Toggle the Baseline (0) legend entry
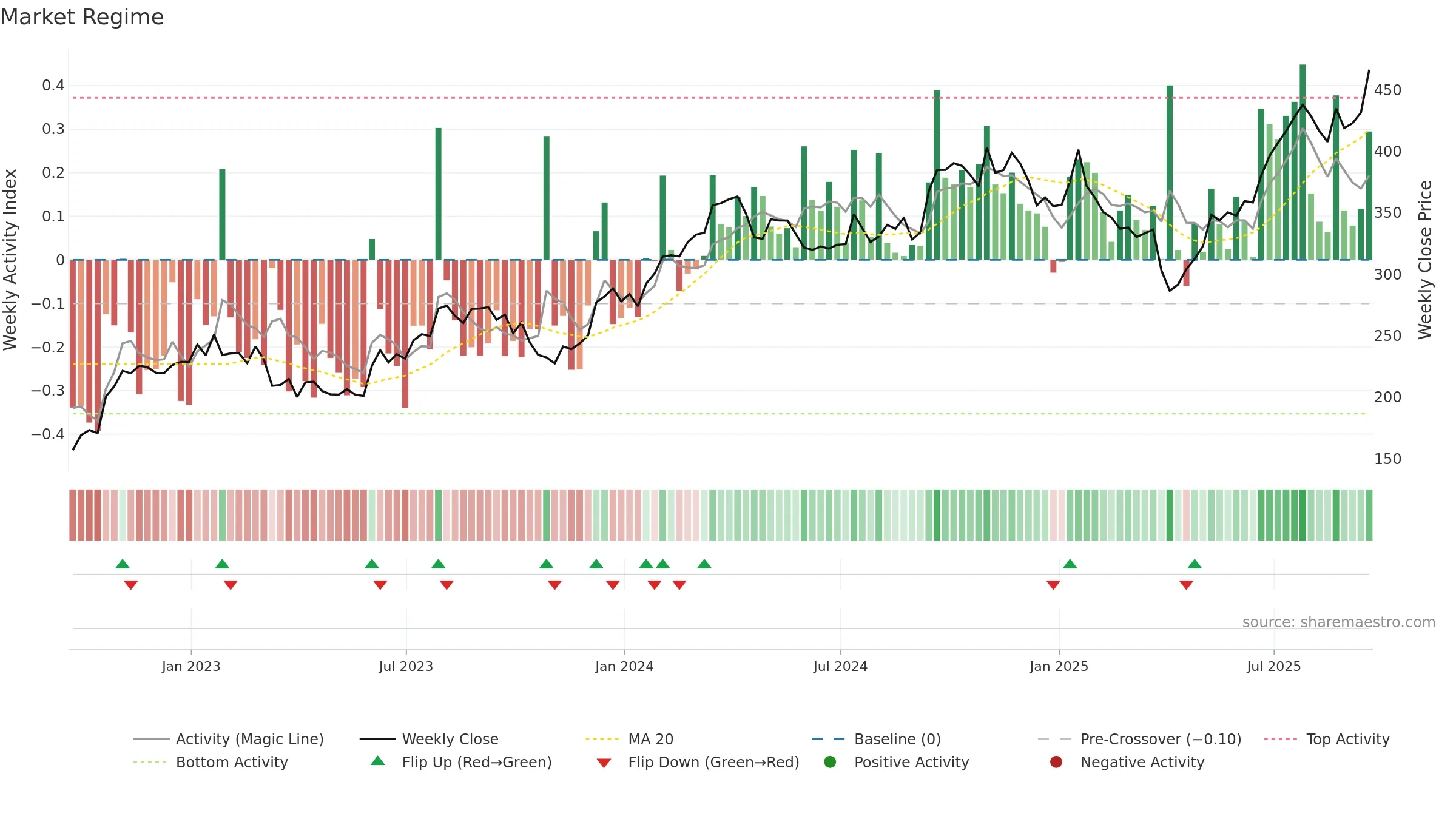Viewport: 1456px width, 819px height. [x=876, y=739]
